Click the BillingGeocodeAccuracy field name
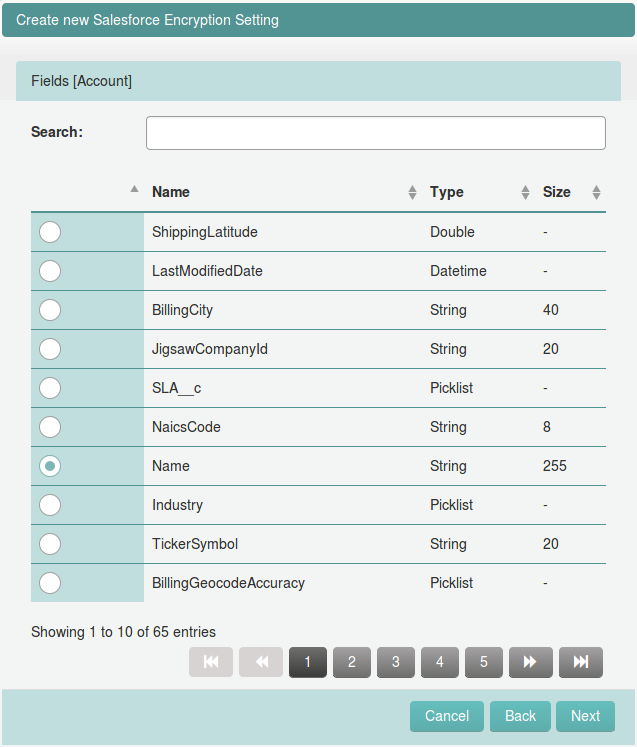 click(x=228, y=583)
